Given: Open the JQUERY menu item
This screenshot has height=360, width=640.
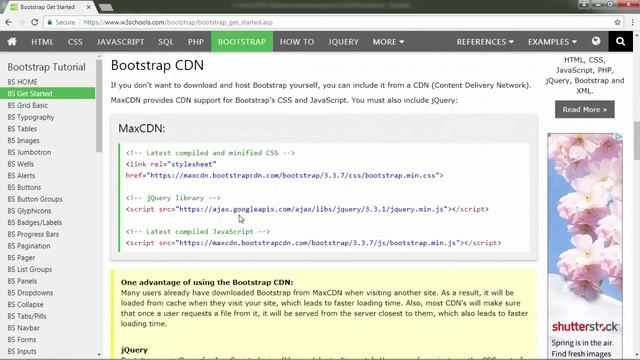Looking at the screenshot, I should (x=343, y=42).
